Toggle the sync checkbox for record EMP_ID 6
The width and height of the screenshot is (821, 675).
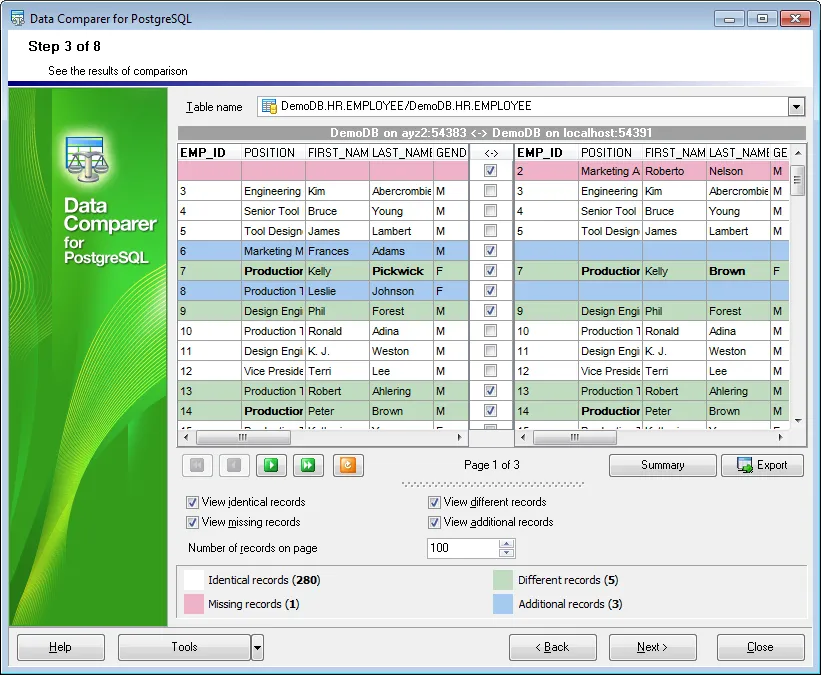(x=489, y=251)
